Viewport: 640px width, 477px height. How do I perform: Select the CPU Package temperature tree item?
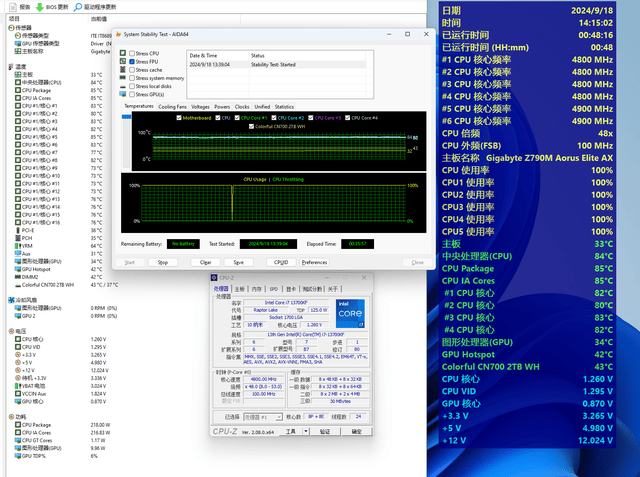(36, 90)
